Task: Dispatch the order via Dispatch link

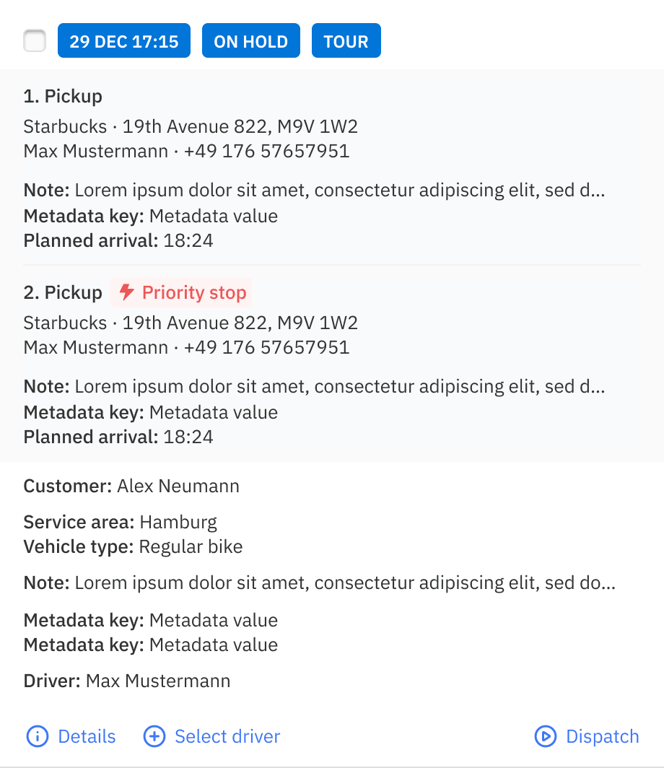Action: tap(602, 736)
